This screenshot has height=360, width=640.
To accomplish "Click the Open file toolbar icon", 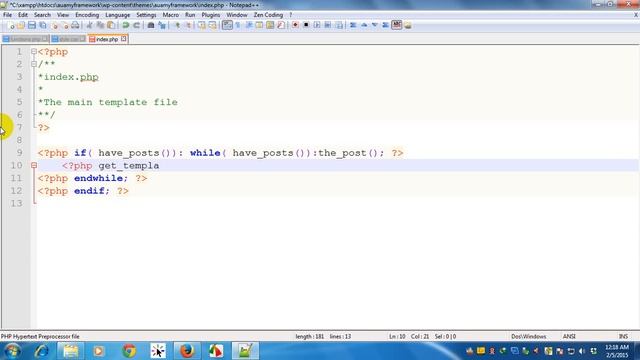I will [21, 25].
